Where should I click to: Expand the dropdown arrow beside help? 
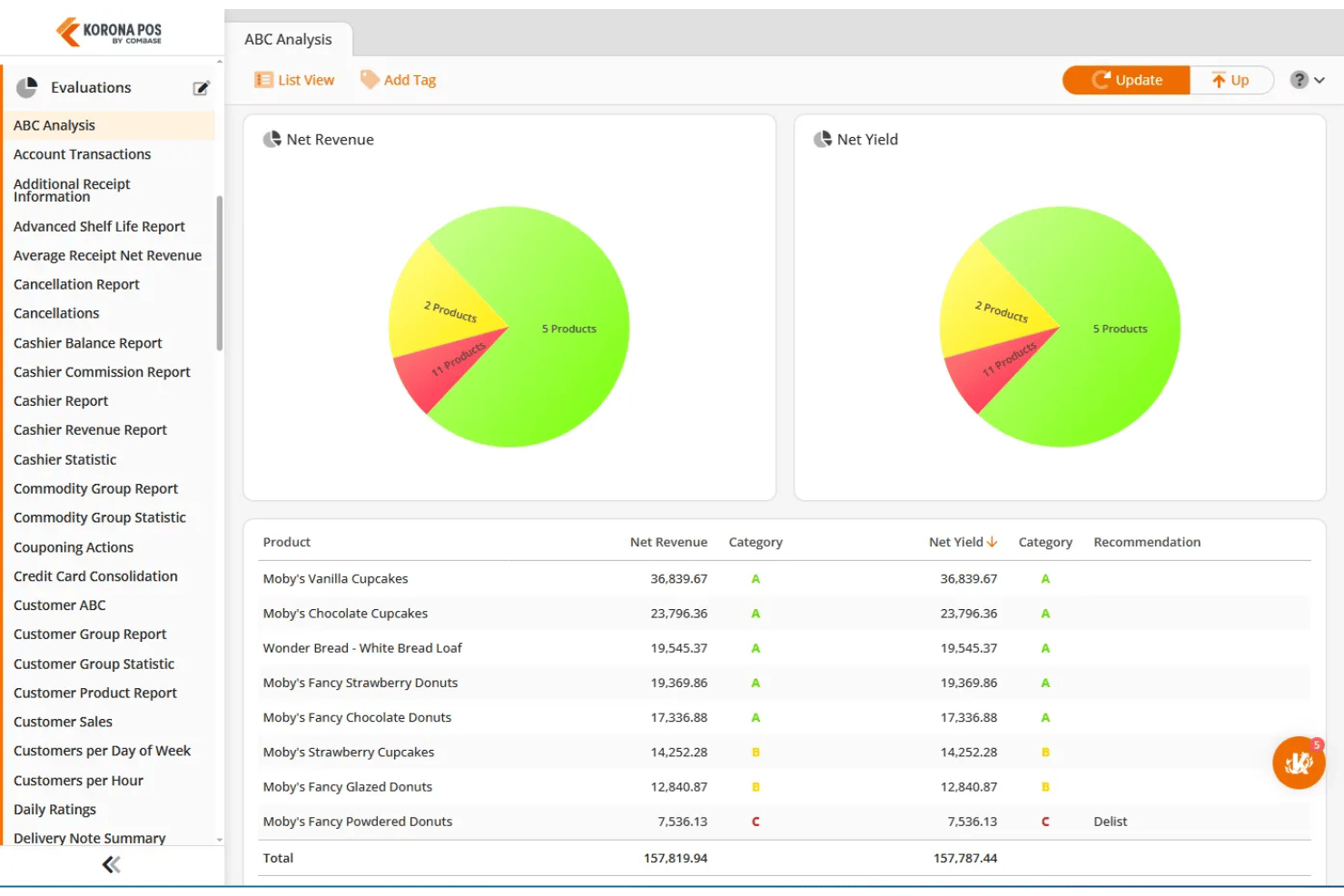click(x=1319, y=80)
